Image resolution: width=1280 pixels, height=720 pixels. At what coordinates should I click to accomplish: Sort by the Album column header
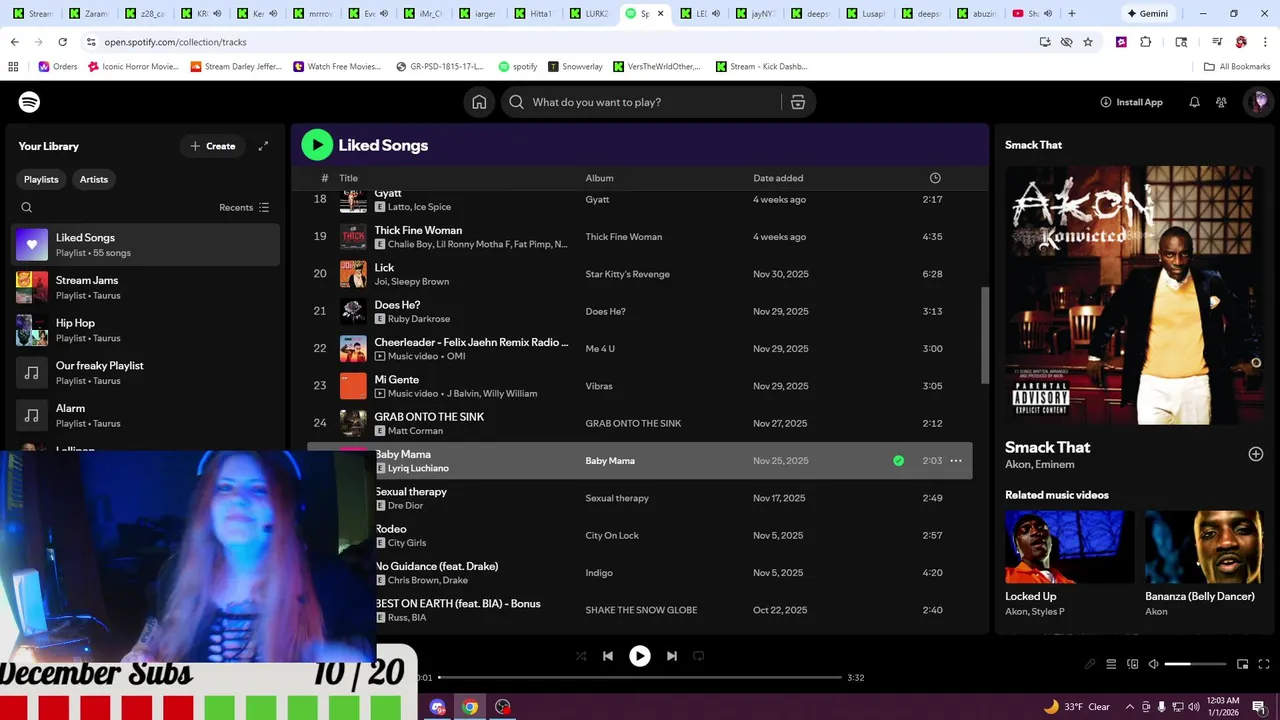point(599,178)
